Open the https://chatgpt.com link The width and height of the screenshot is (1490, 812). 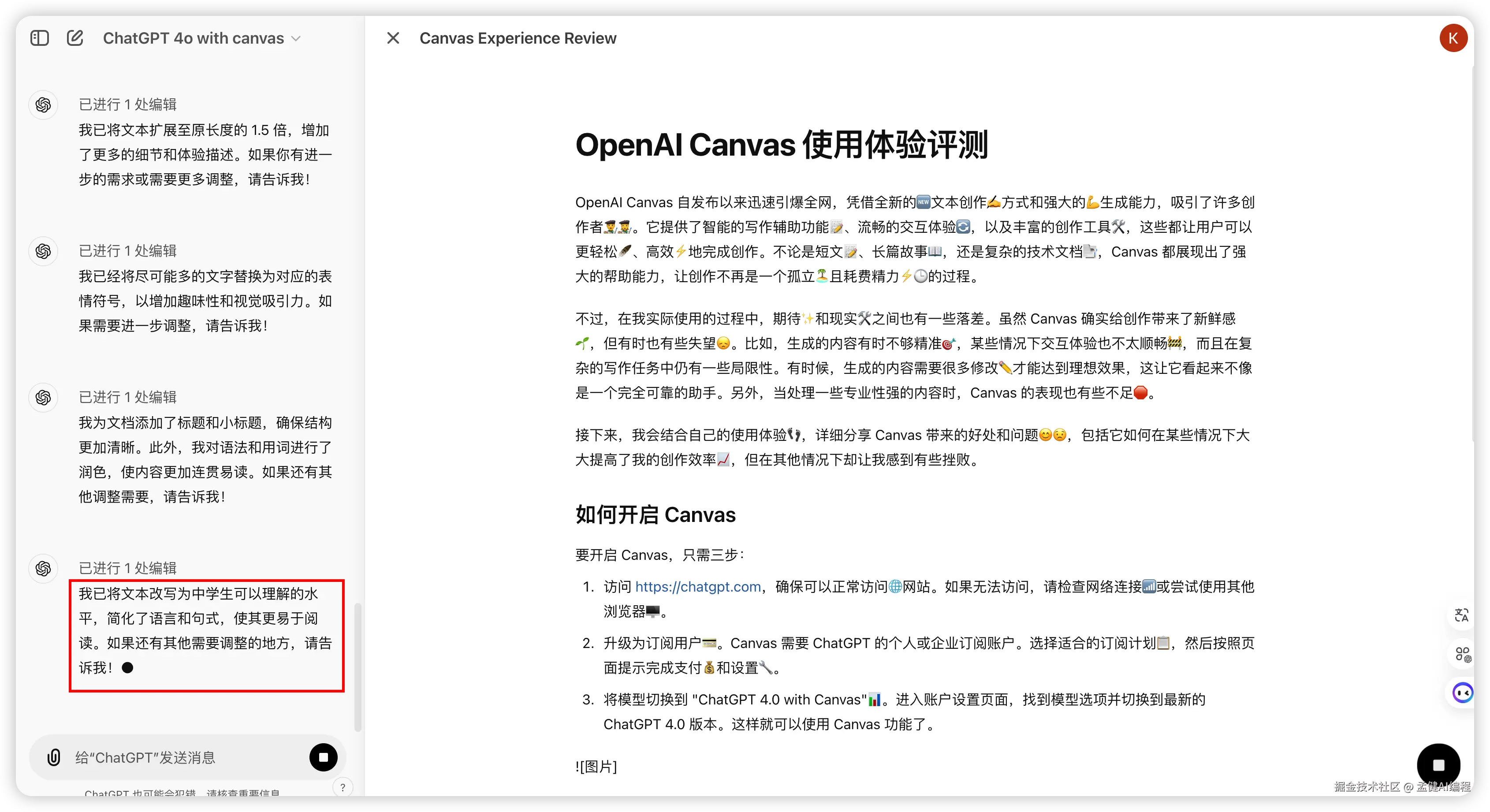[697, 586]
